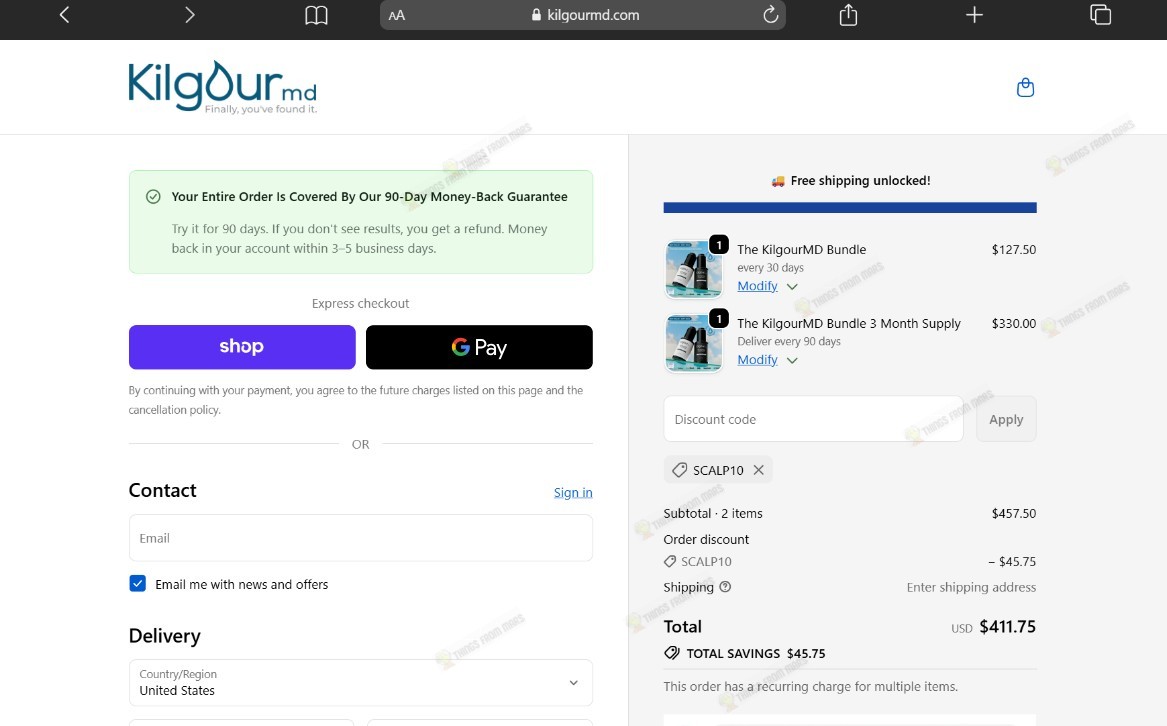This screenshot has width=1167, height=726.
Task: Modify the 3 Month Supply bundle
Action: [x=757, y=360]
